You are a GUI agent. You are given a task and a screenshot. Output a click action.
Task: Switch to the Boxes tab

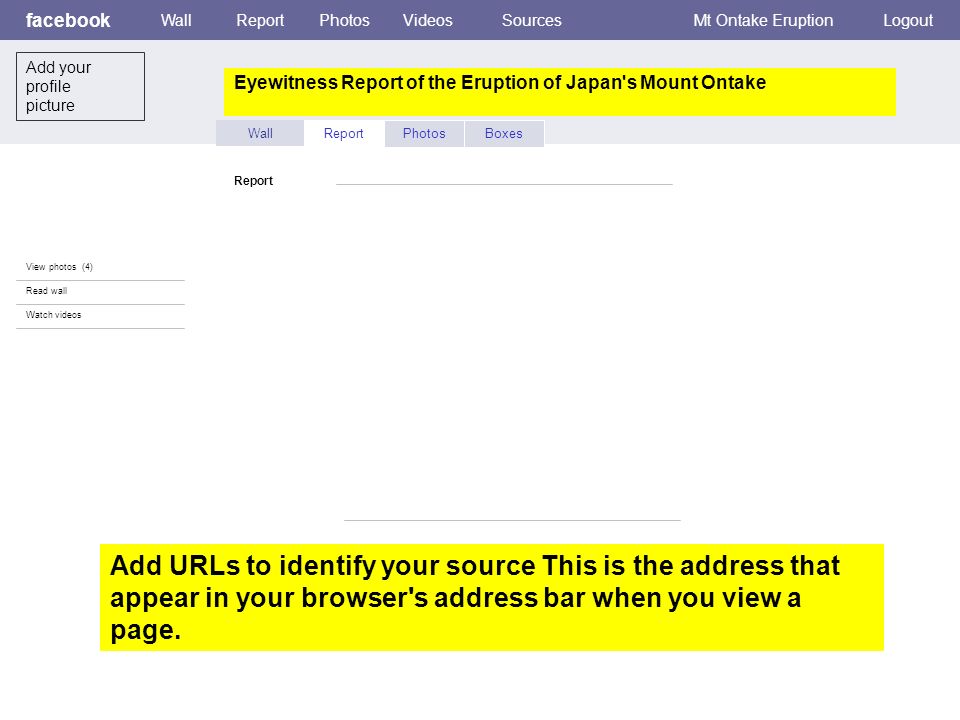[x=504, y=133]
